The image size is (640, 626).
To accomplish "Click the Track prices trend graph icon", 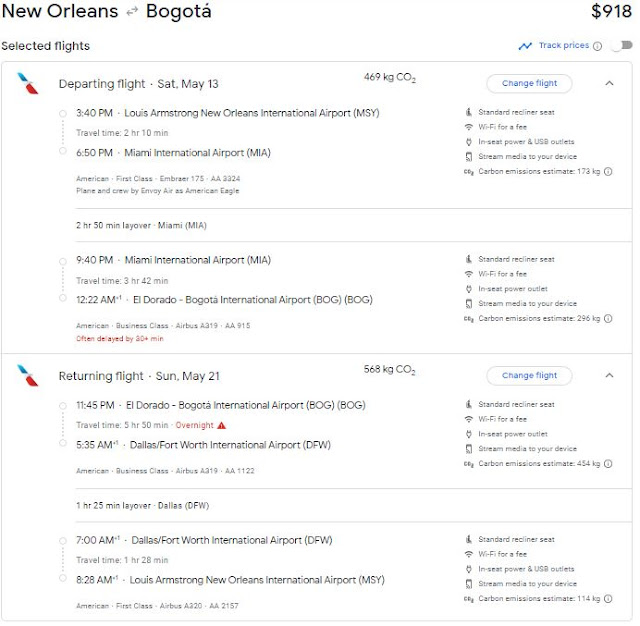I will click(x=525, y=46).
